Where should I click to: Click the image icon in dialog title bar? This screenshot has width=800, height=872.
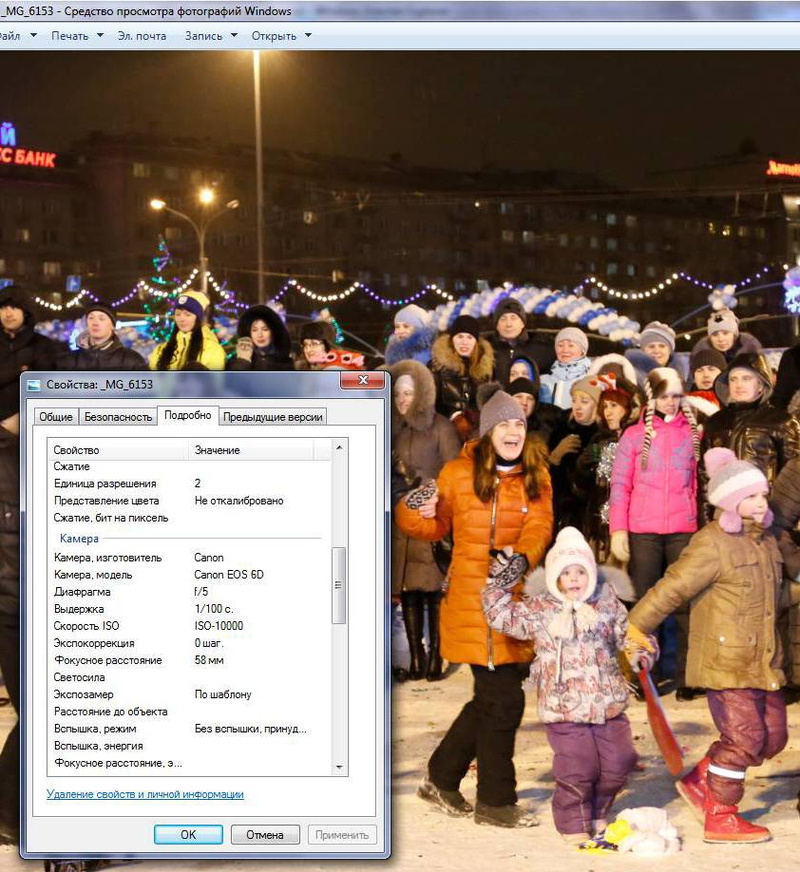34,385
